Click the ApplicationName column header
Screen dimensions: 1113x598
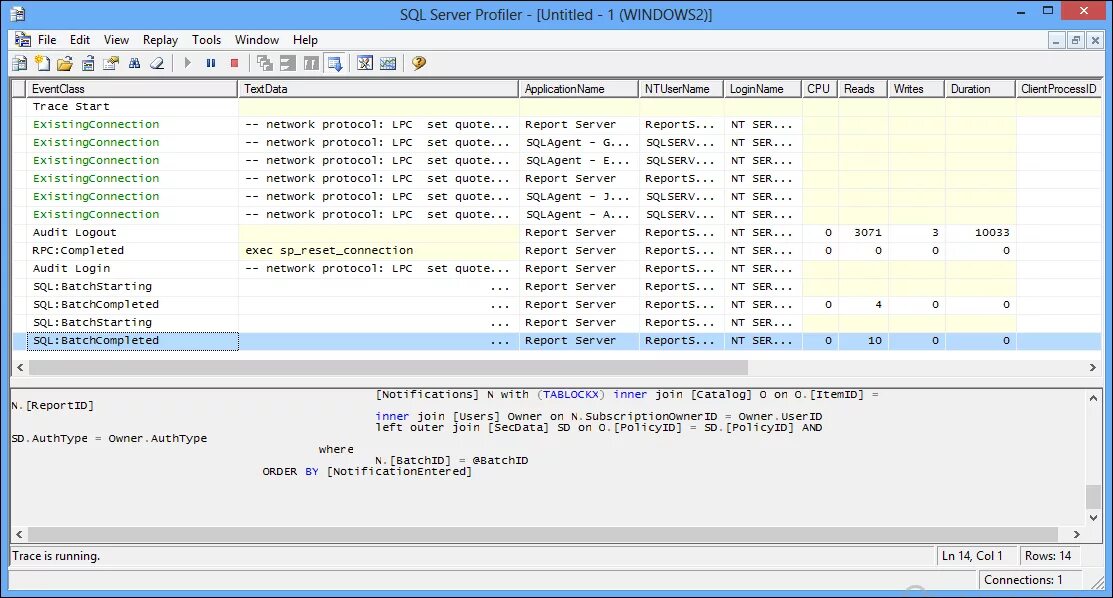[x=579, y=89]
